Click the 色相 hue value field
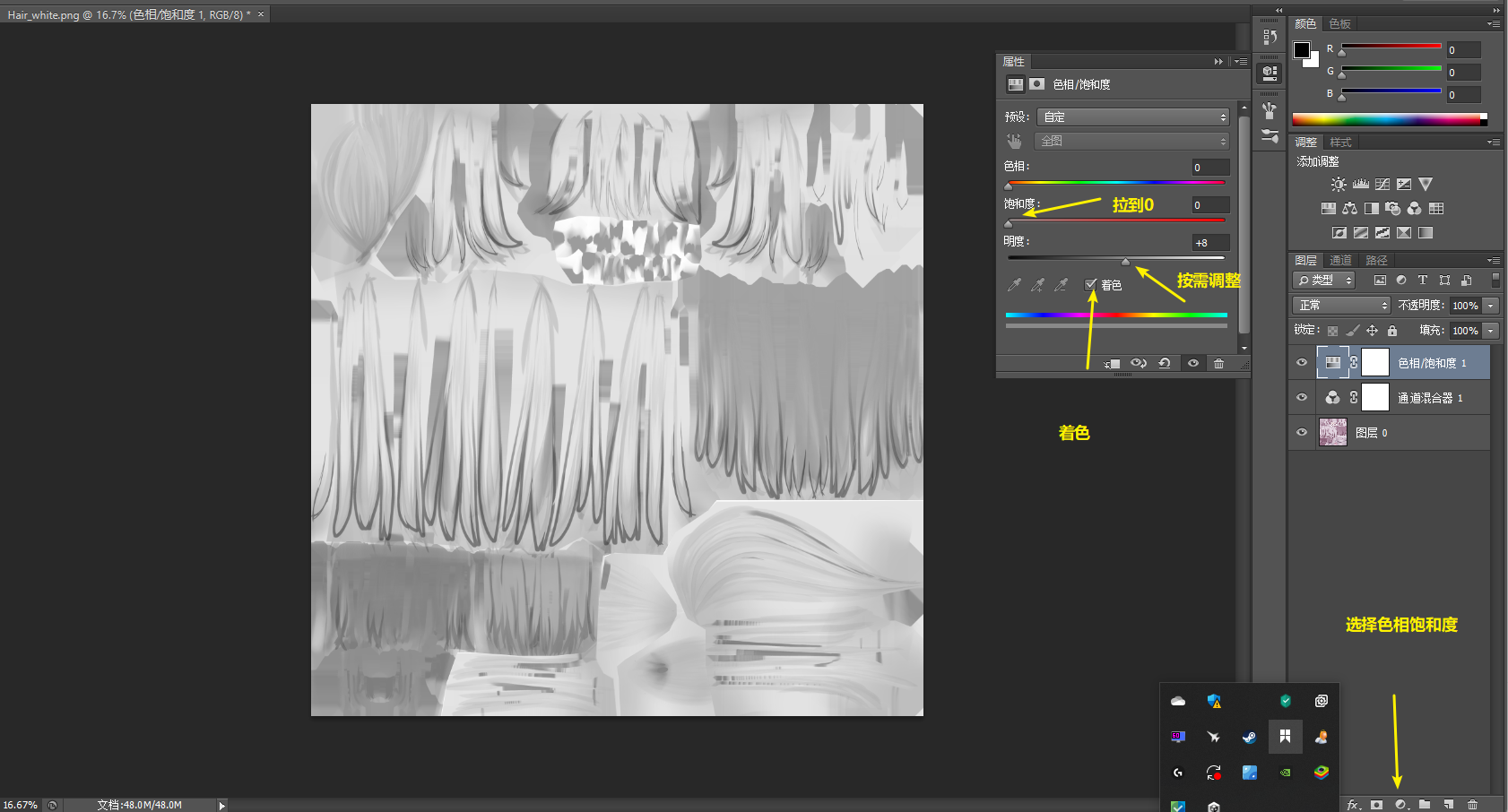This screenshot has height=812, width=1508. (x=1209, y=168)
